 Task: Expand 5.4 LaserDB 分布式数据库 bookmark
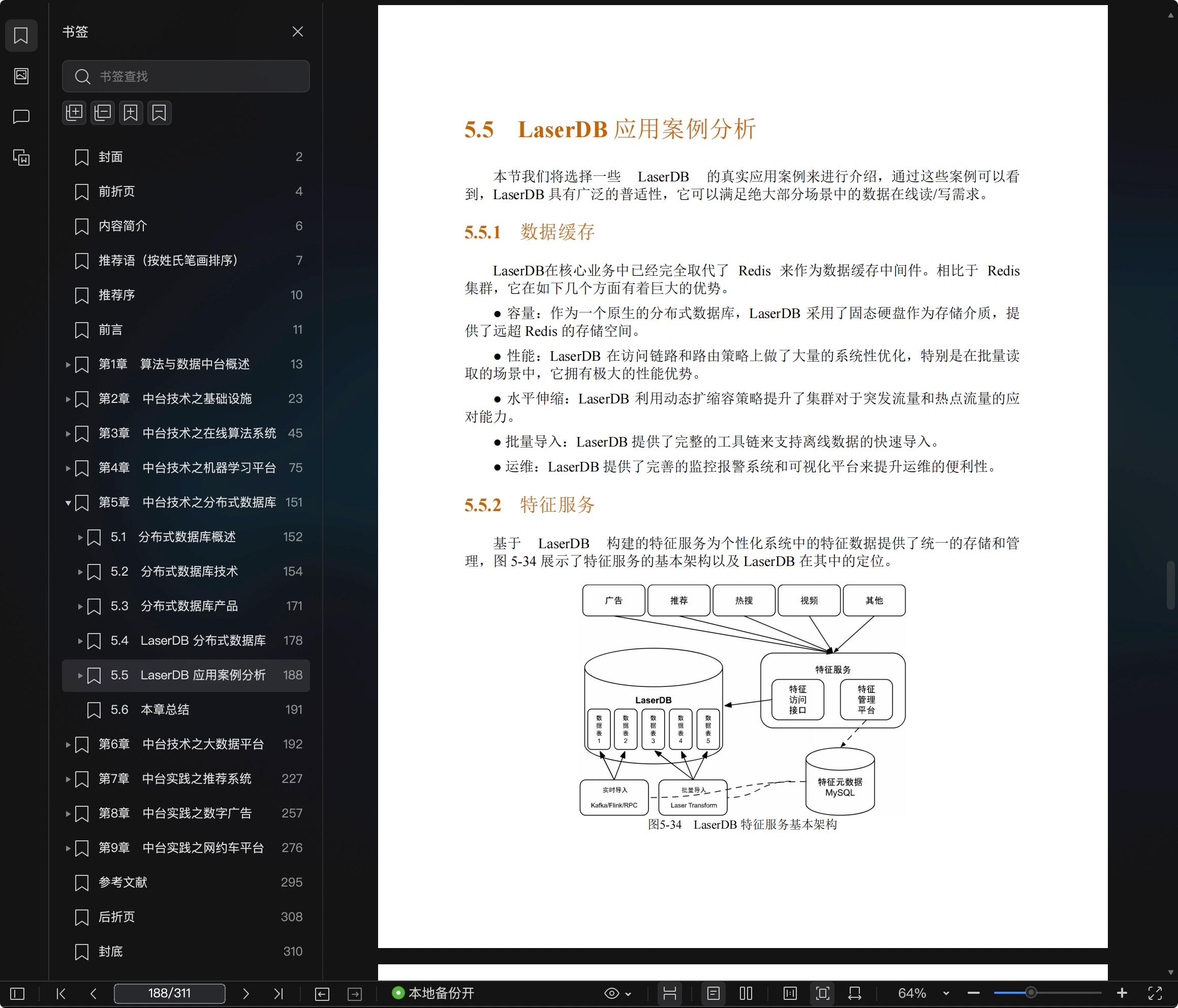click(x=80, y=641)
